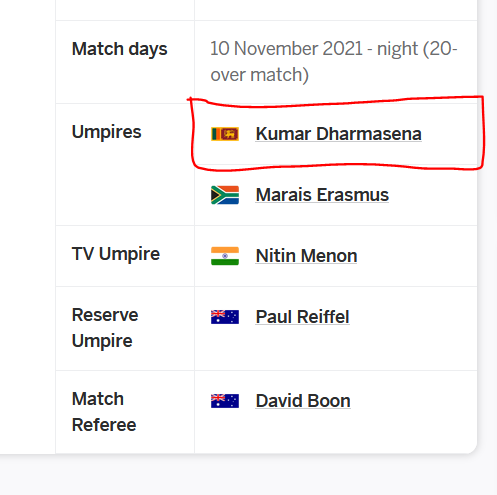Click the Australia flag beside Paul Reiffel
497x495 pixels.
[x=225, y=317]
